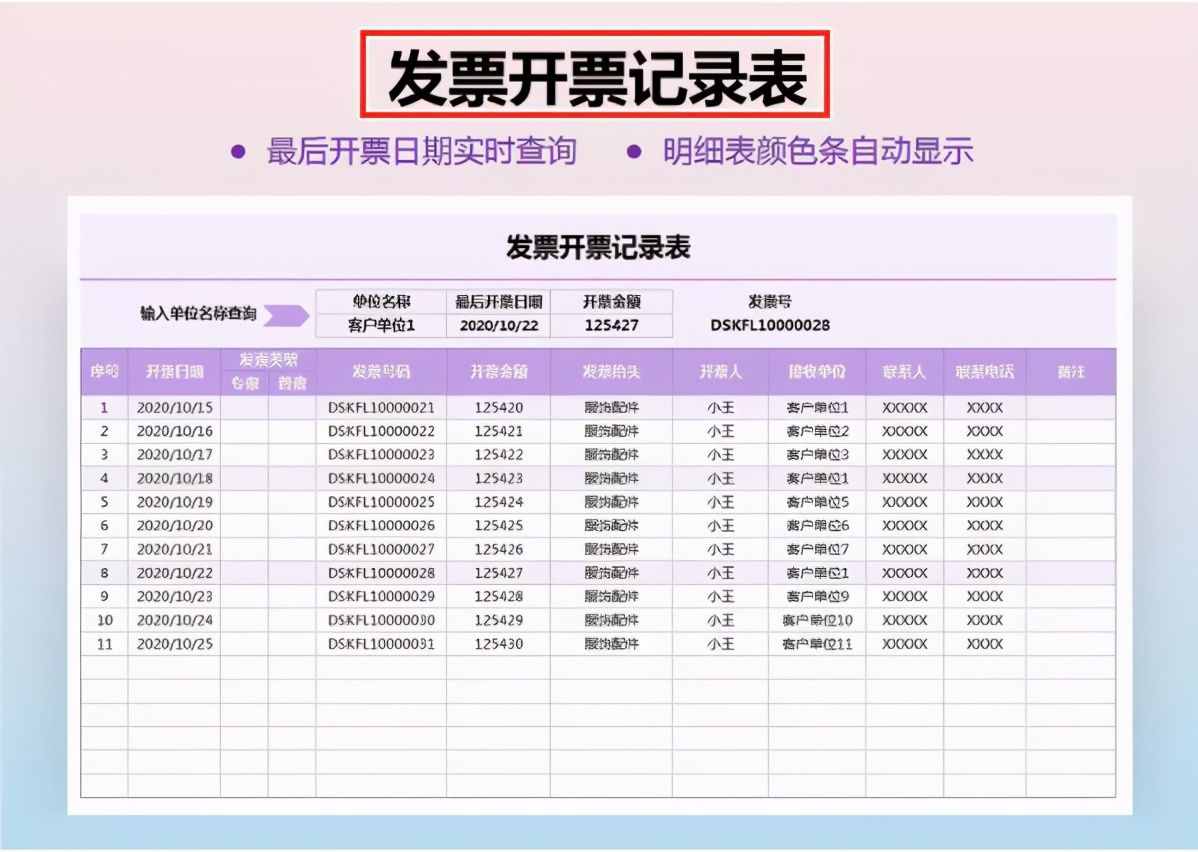This screenshot has width=1198, height=852.
Task: Select the amount cell 125421
Action: [x=498, y=432]
